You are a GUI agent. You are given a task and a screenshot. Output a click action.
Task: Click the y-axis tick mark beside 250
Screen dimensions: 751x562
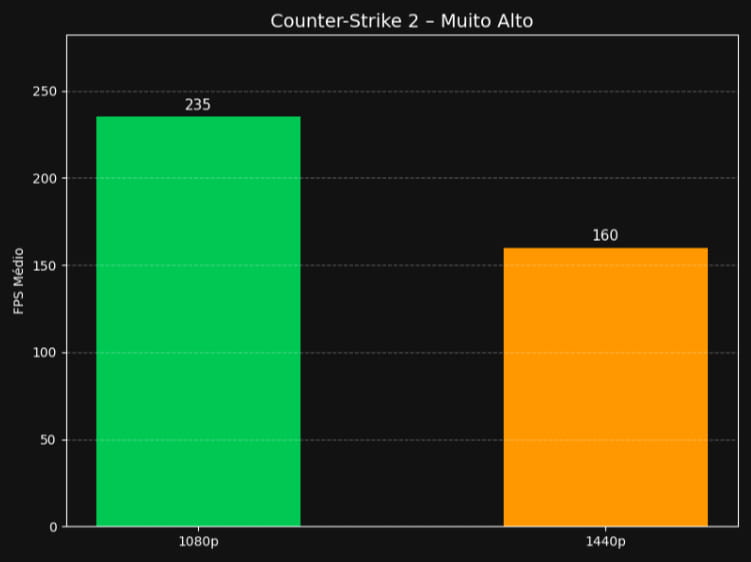coord(64,92)
